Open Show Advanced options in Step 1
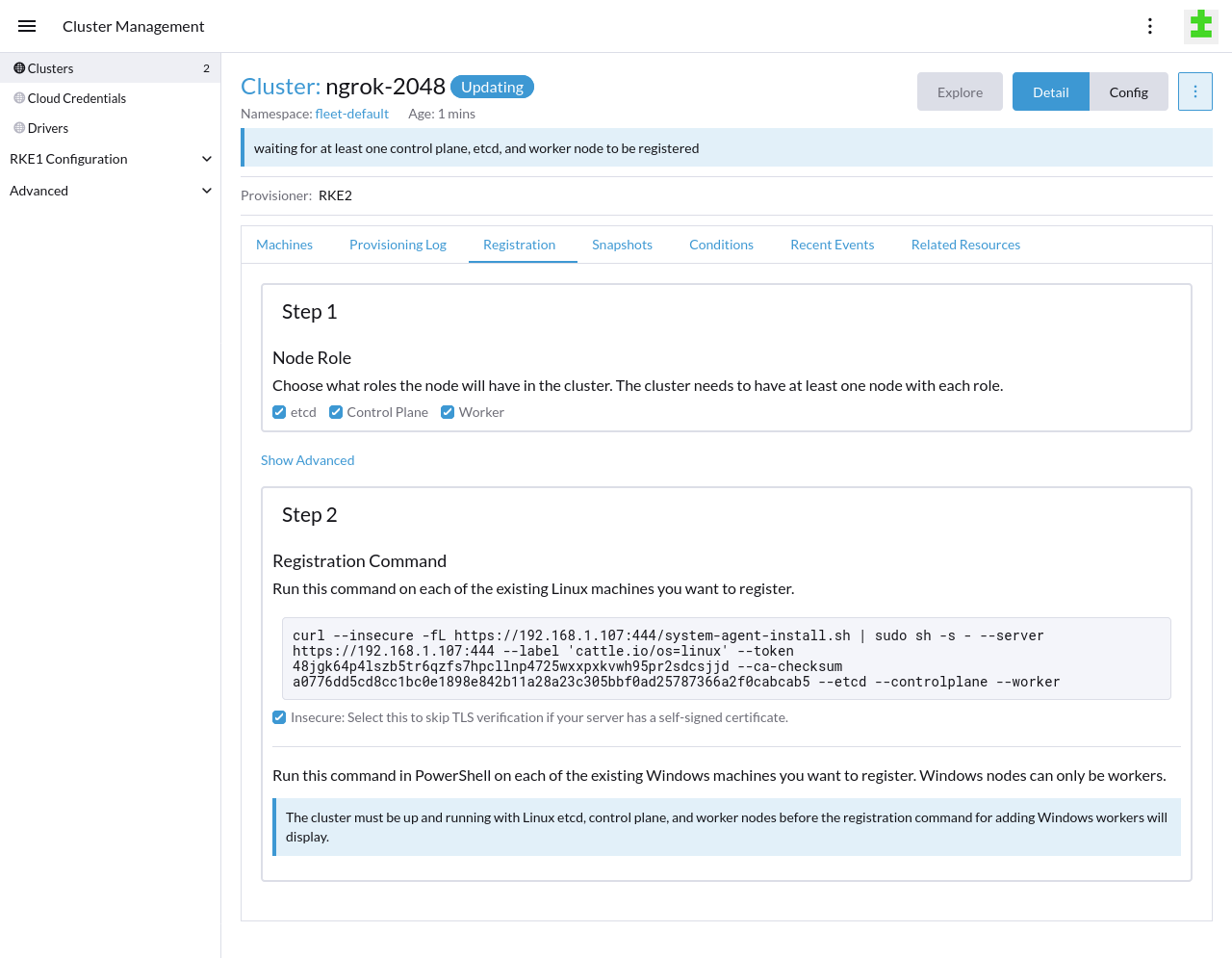This screenshot has height=958, width=1232. pos(307,460)
